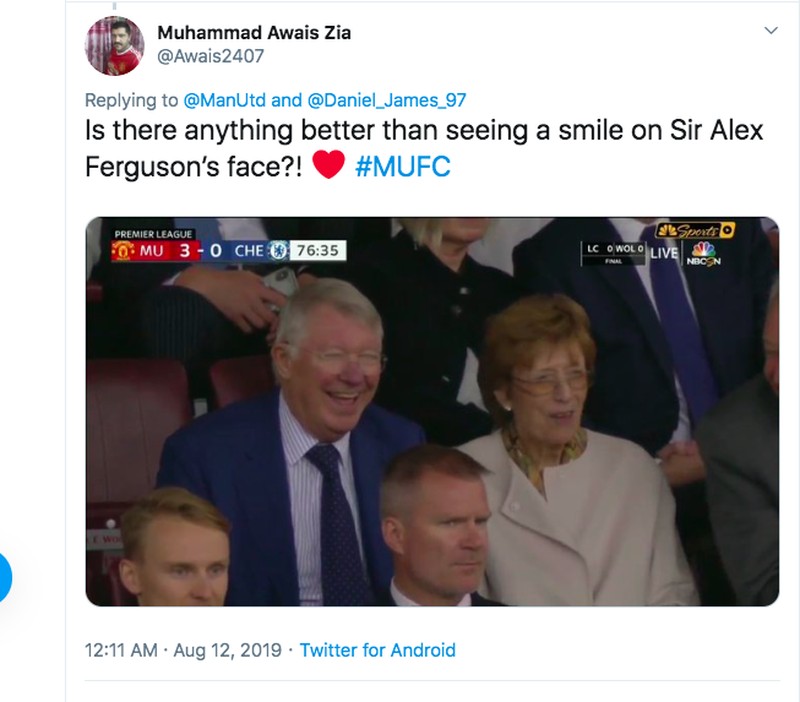The image size is (800, 702).
Task: Click the LC 0 WOL 0 score box
Action: [x=613, y=250]
